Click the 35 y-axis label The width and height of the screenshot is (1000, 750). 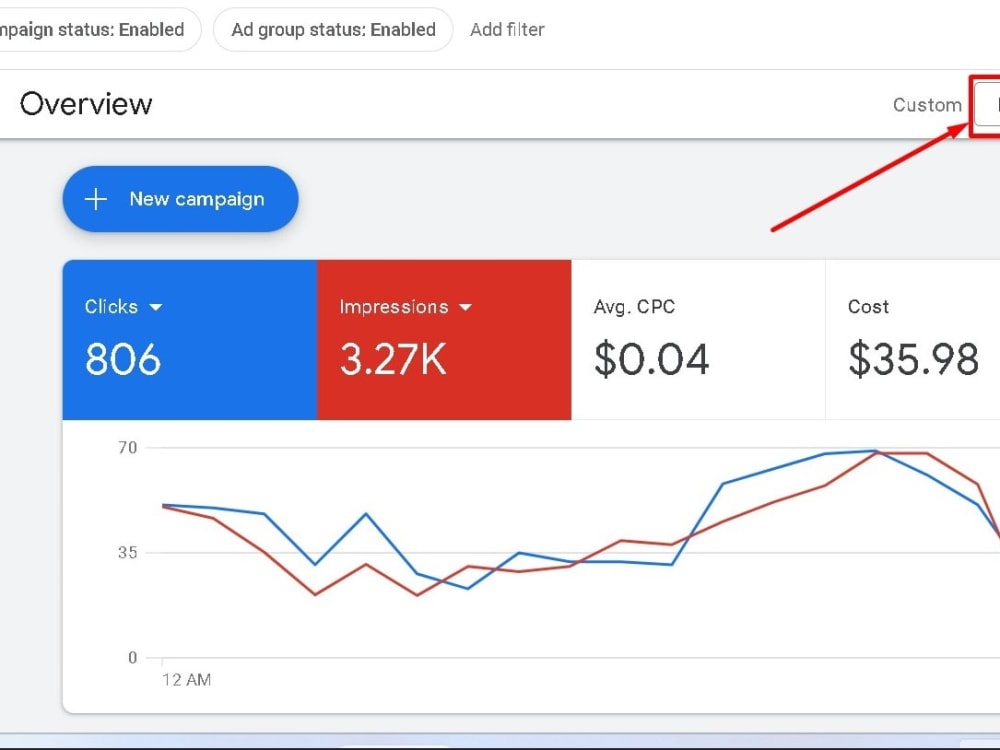pyautogui.click(x=128, y=552)
